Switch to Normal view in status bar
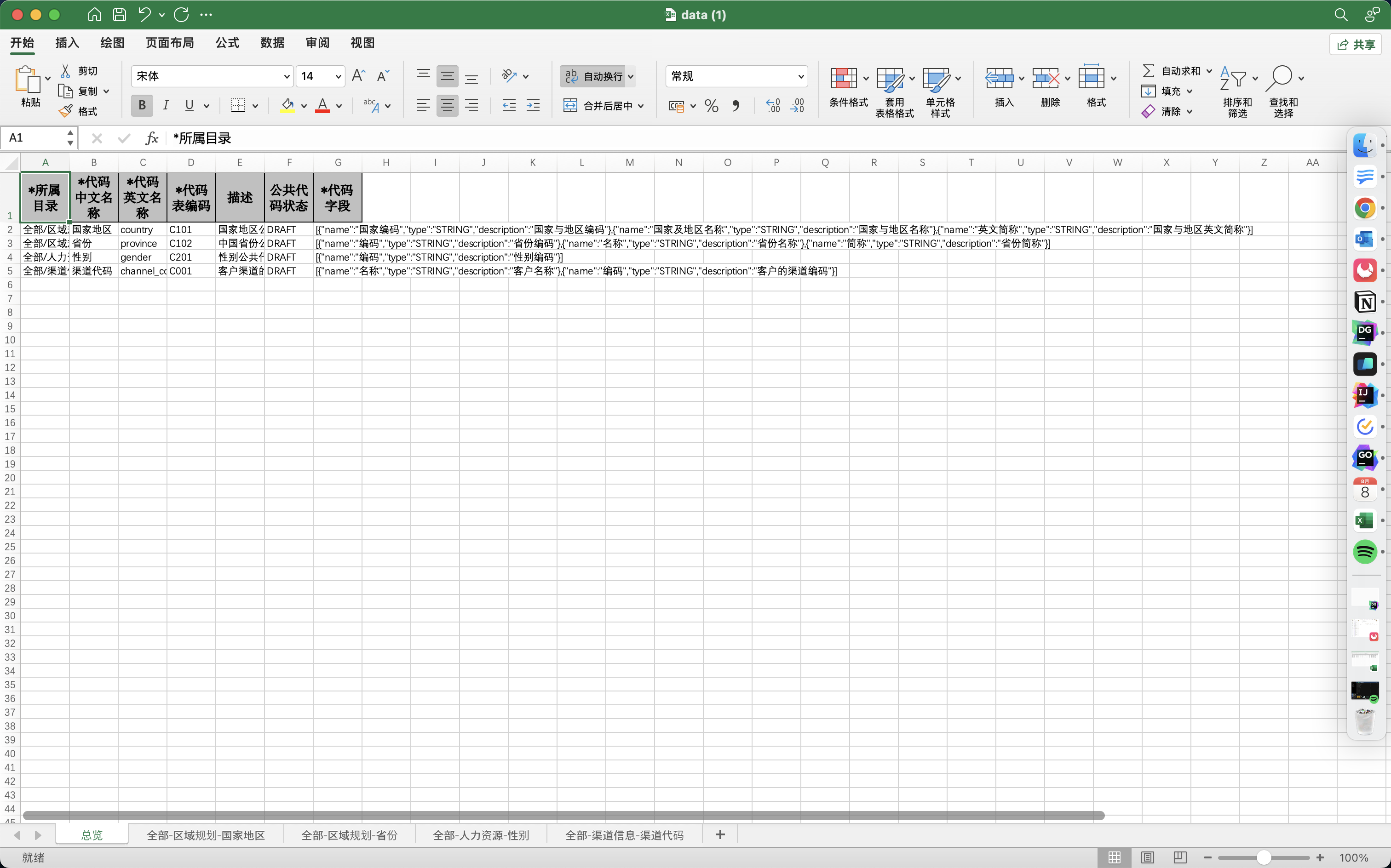Screen dimensions: 1391x868 click(x=1115, y=857)
